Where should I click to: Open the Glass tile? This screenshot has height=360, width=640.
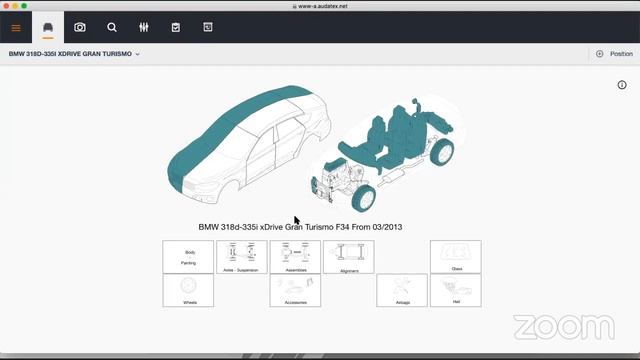point(456,257)
